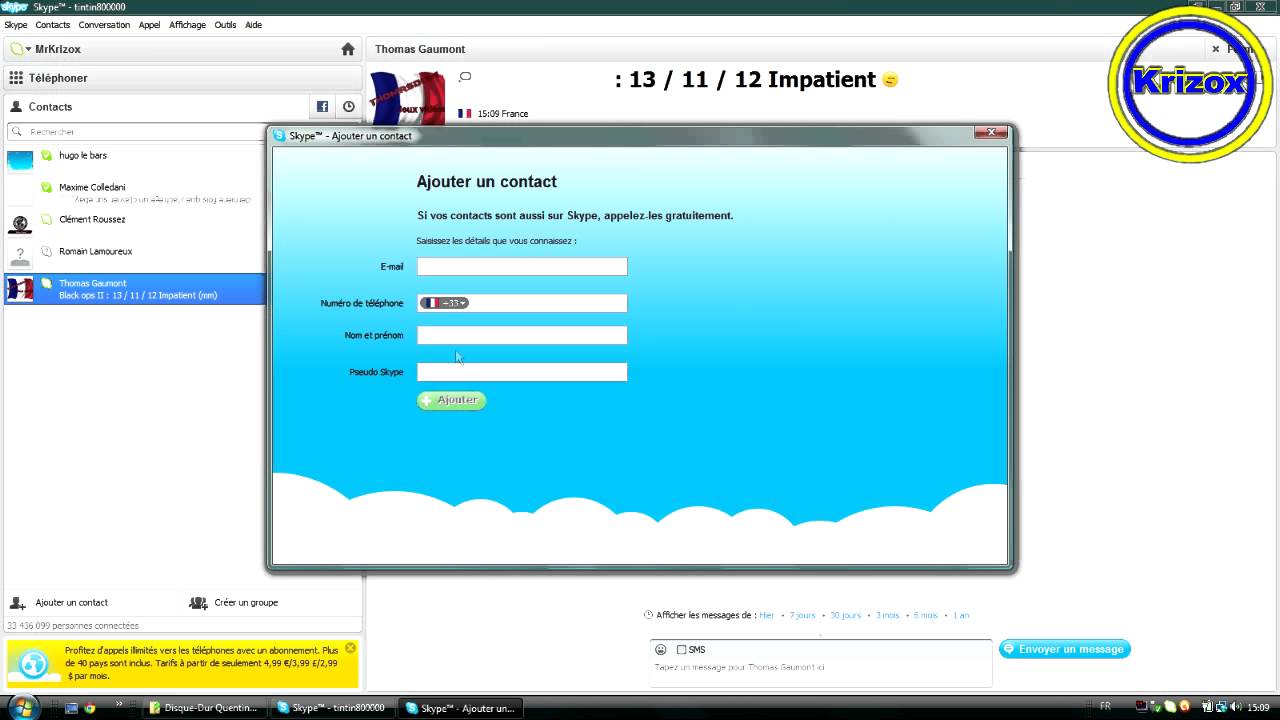The height and width of the screenshot is (720, 1280).
Task: Open the +33 country code dropdown
Action: (444, 303)
